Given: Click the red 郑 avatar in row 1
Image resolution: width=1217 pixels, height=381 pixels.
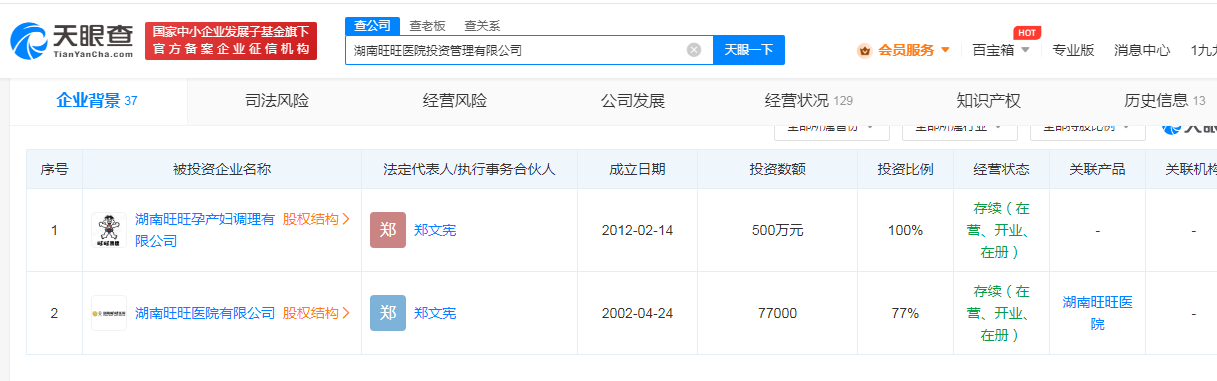Looking at the screenshot, I should pyautogui.click(x=388, y=230).
